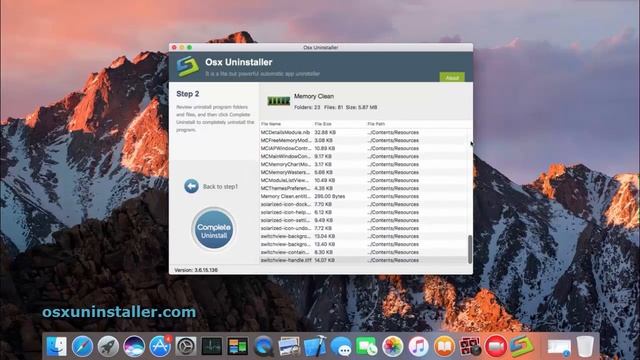
Task: Click the Memory Clean RAM stick icon
Action: [x=278, y=100]
